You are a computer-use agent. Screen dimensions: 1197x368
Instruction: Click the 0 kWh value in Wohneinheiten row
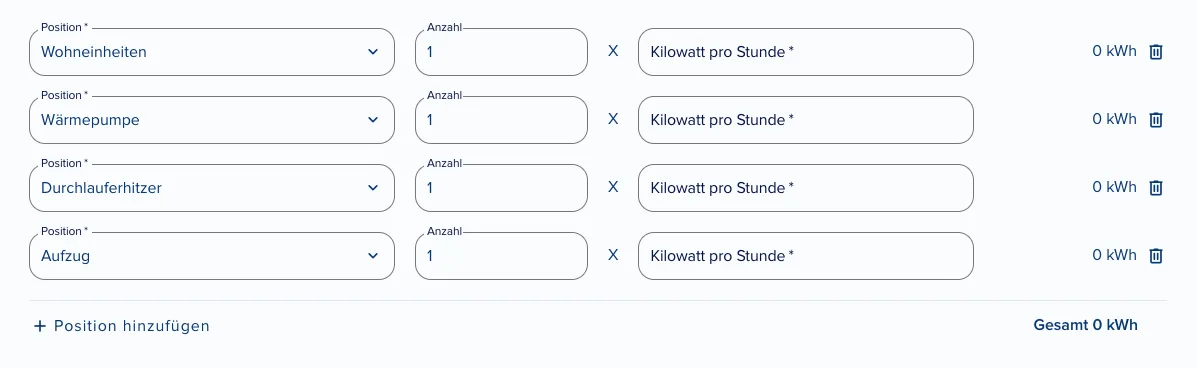(1115, 51)
